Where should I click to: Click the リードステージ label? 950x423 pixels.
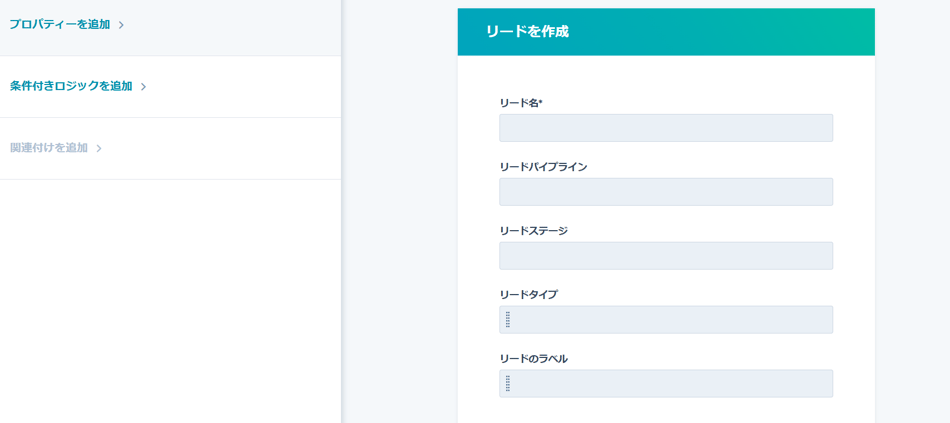534,231
